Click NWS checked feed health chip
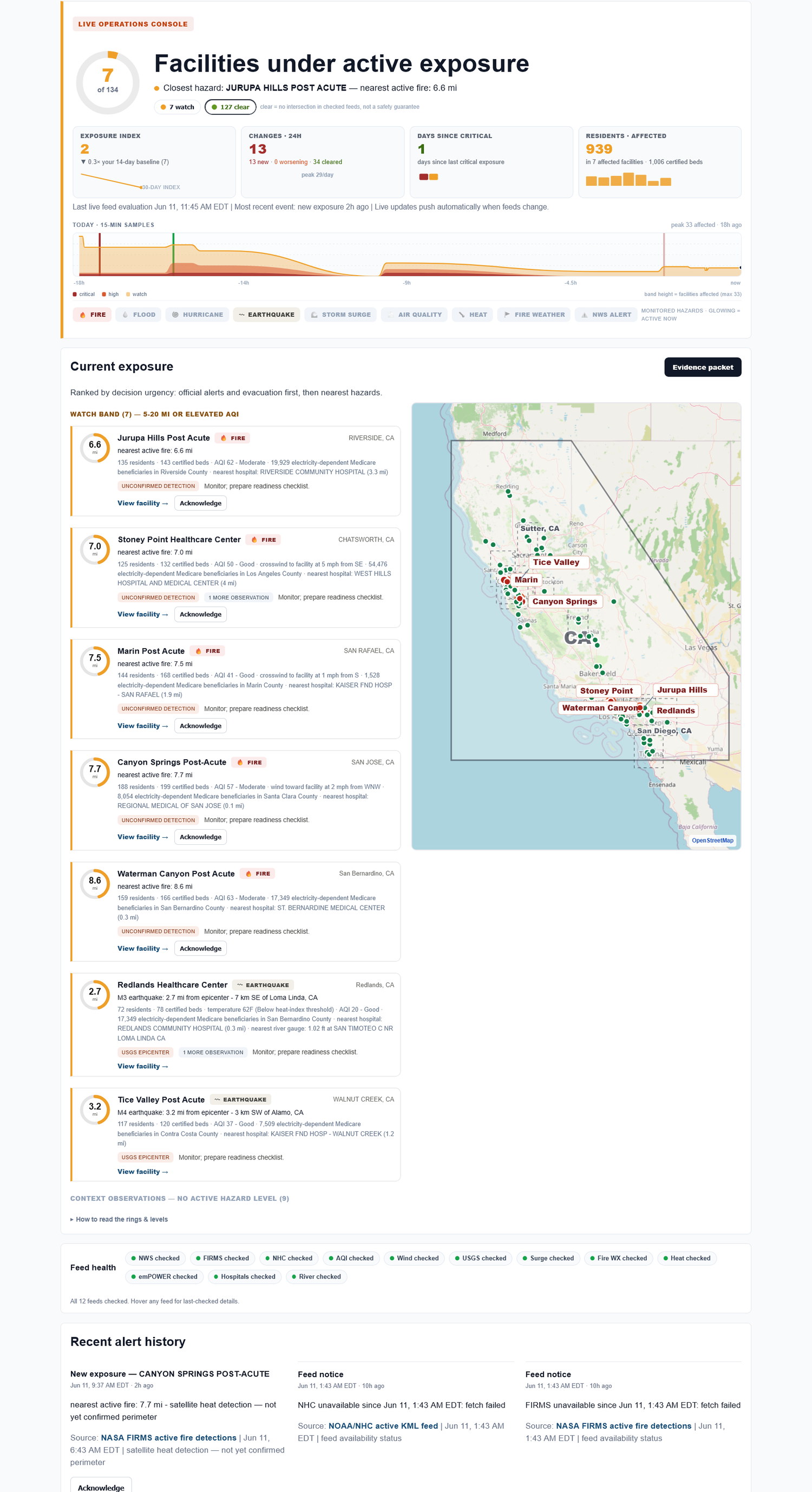The height and width of the screenshot is (1492, 812). (155, 1259)
